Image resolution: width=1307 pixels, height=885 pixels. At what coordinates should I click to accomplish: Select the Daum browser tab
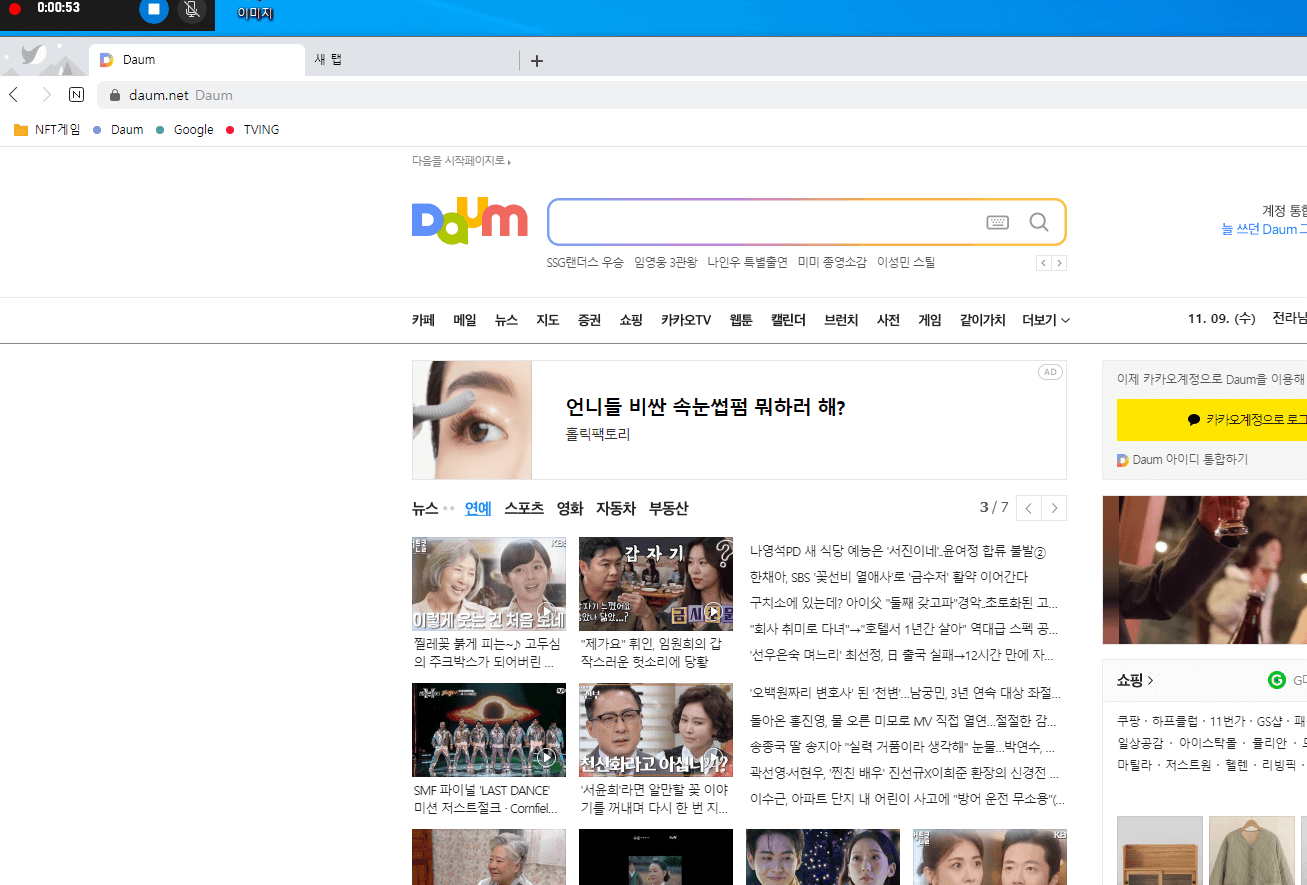click(197, 60)
